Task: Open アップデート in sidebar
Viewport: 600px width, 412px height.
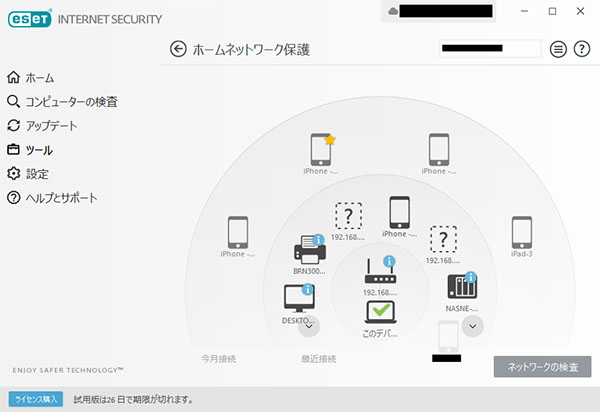Action: pyautogui.click(x=42, y=126)
